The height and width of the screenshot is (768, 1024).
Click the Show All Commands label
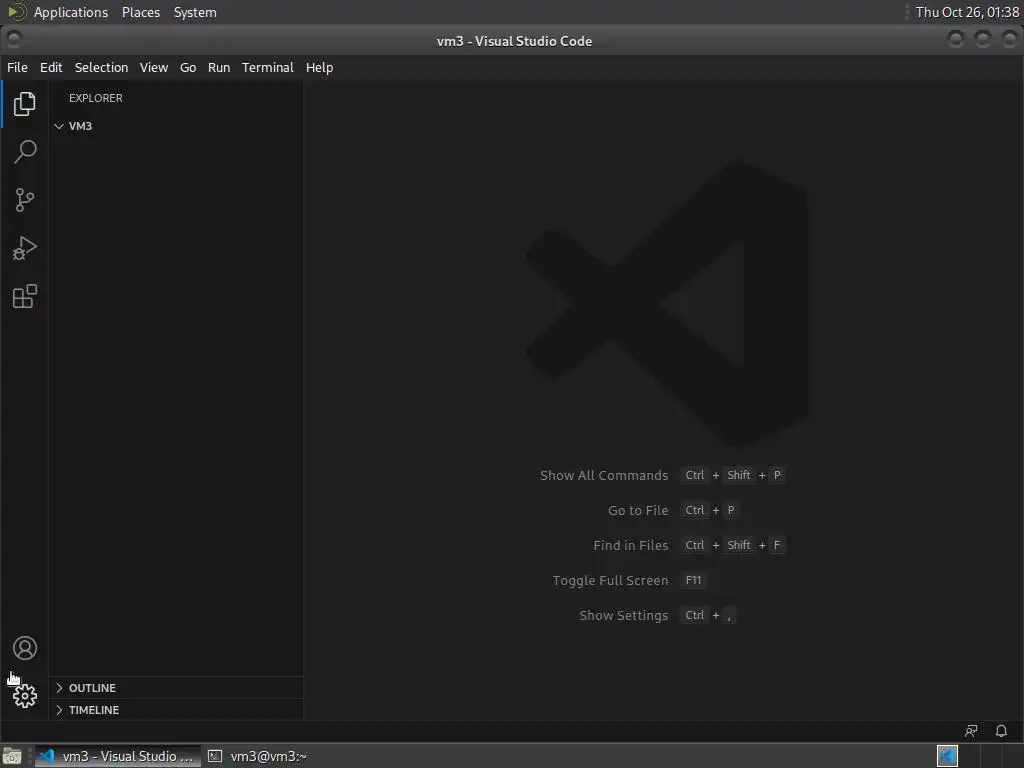(x=604, y=475)
